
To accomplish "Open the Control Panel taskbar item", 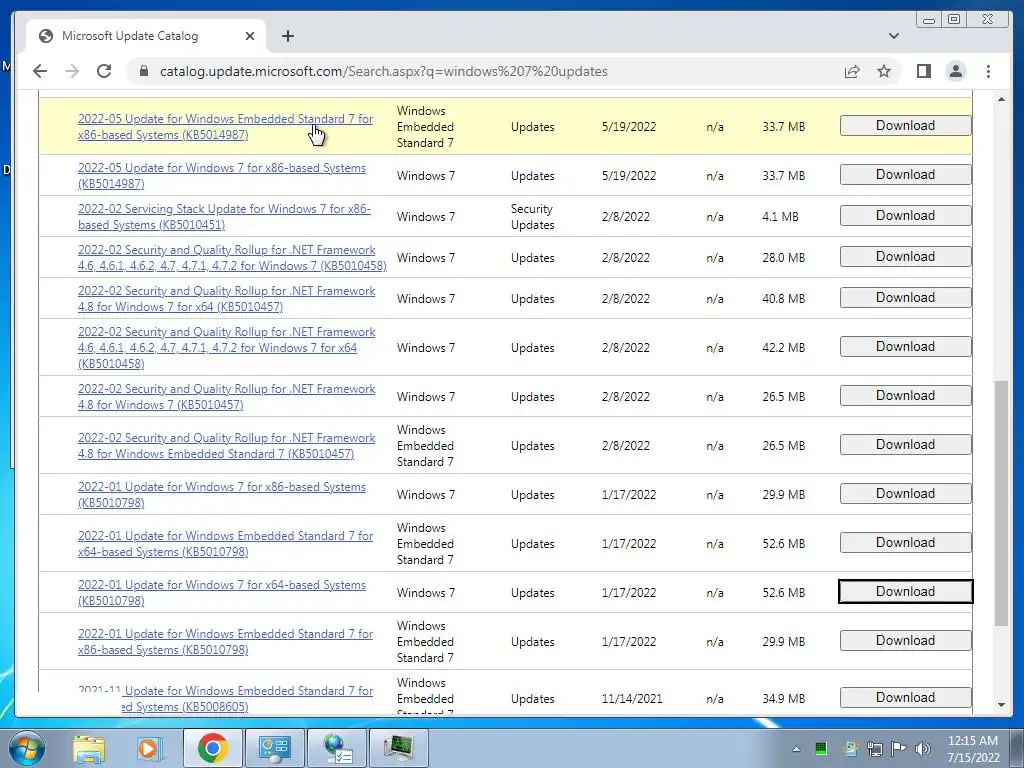I will pos(274,748).
